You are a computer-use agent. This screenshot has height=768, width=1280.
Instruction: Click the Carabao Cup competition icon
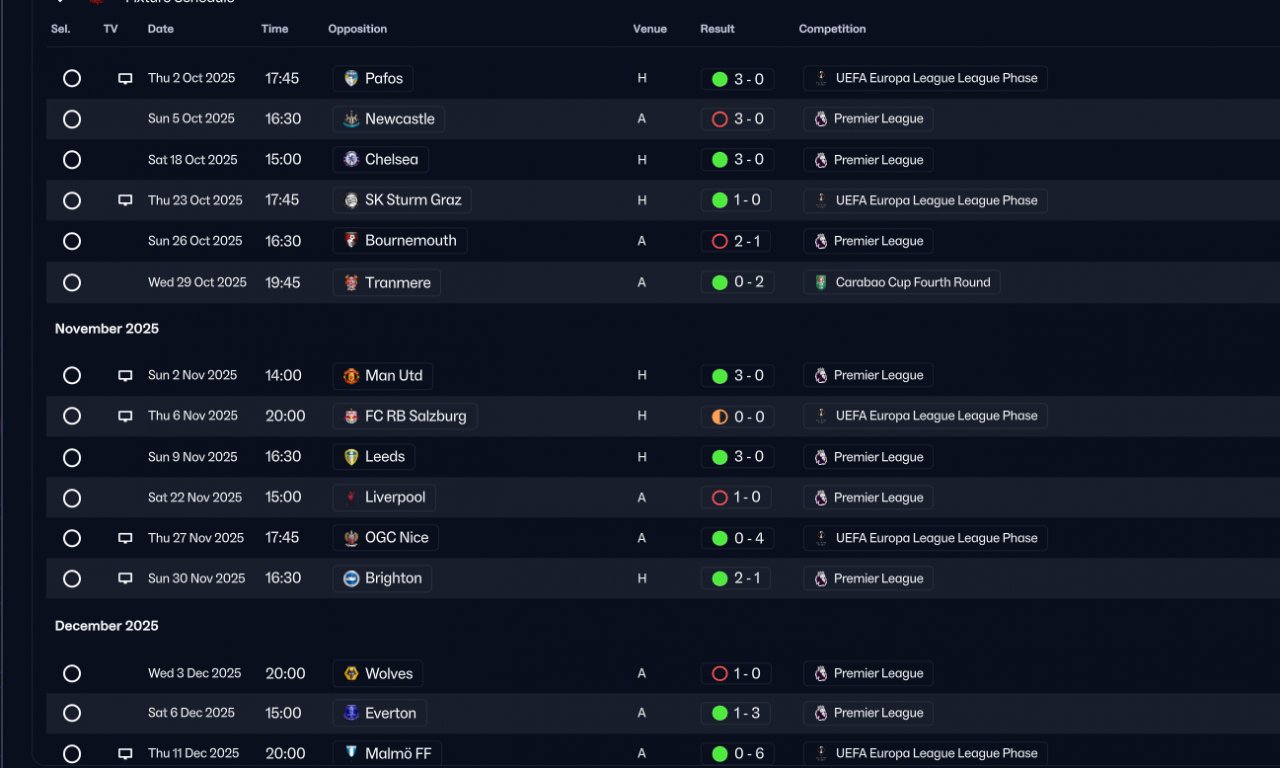(x=821, y=282)
